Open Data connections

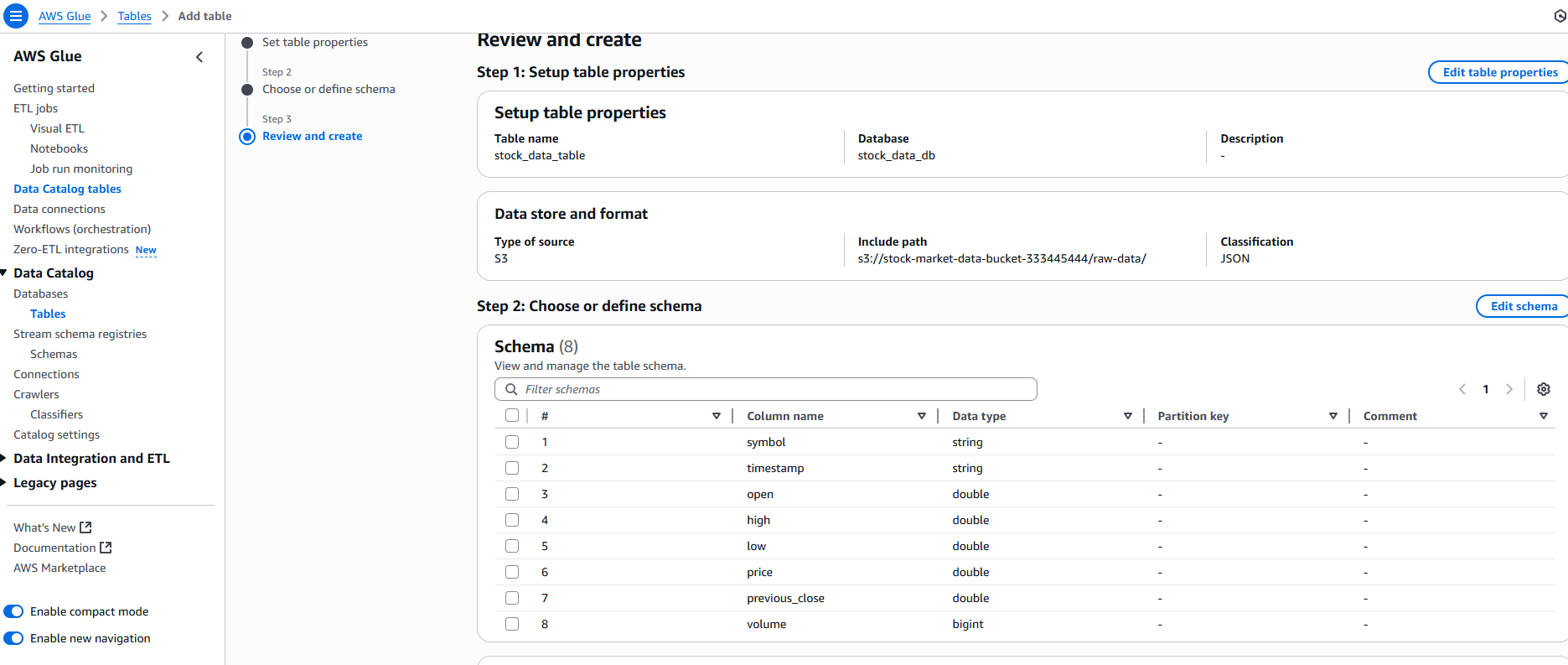(x=60, y=209)
